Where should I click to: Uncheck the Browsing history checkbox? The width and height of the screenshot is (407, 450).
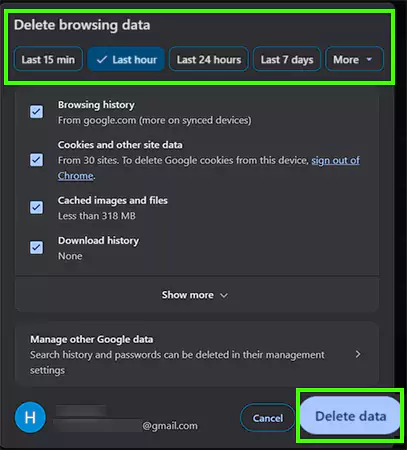click(36, 112)
